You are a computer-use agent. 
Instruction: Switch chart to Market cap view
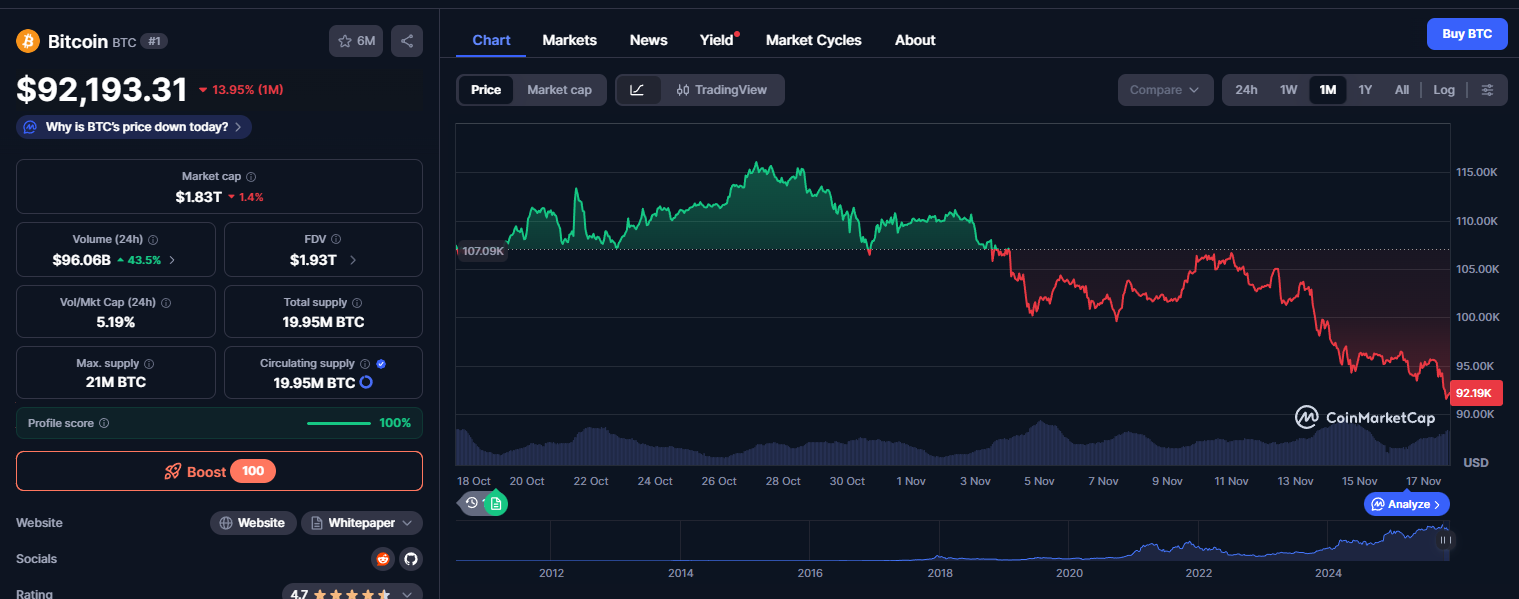pos(559,90)
